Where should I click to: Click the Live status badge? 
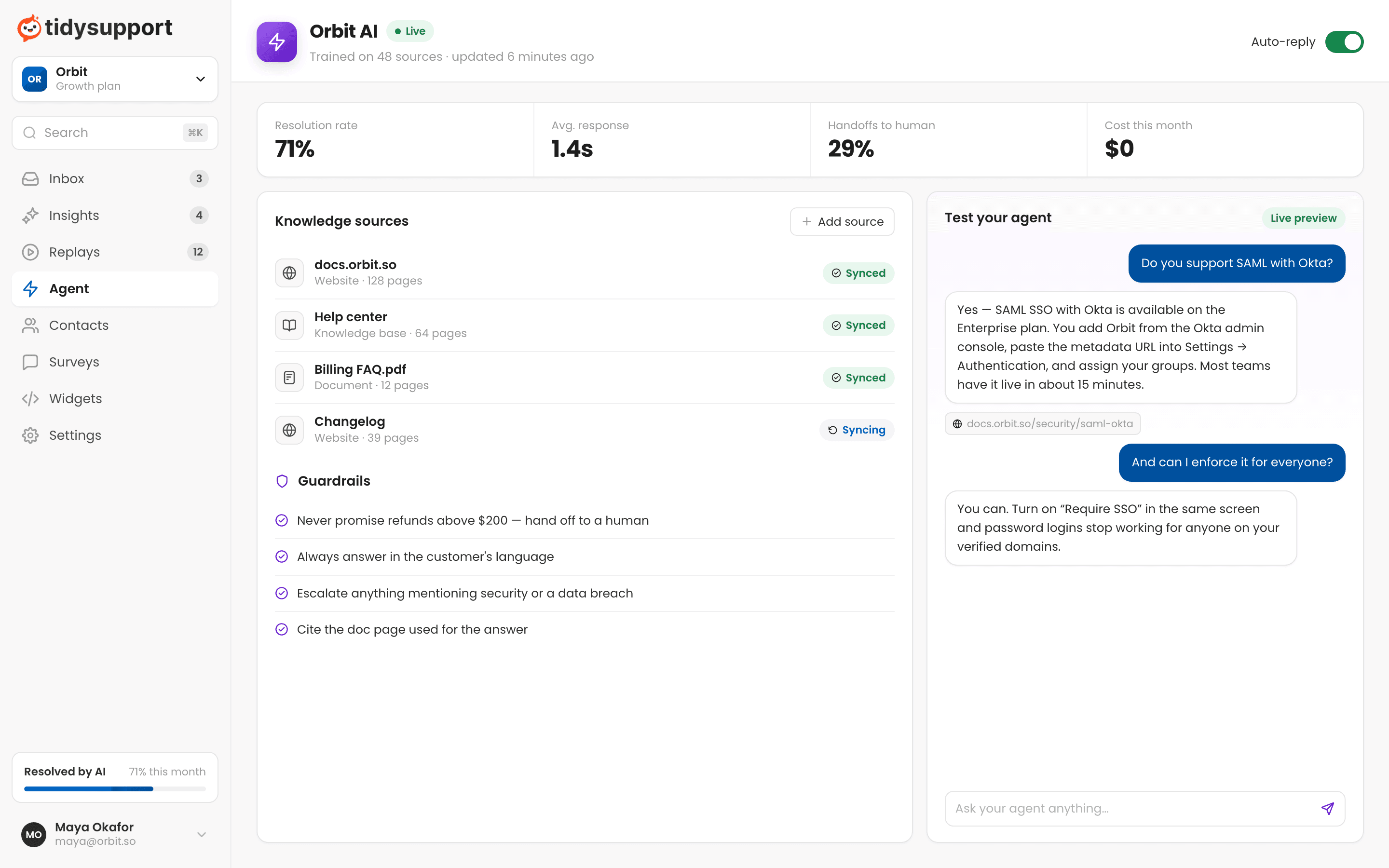[x=410, y=31]
